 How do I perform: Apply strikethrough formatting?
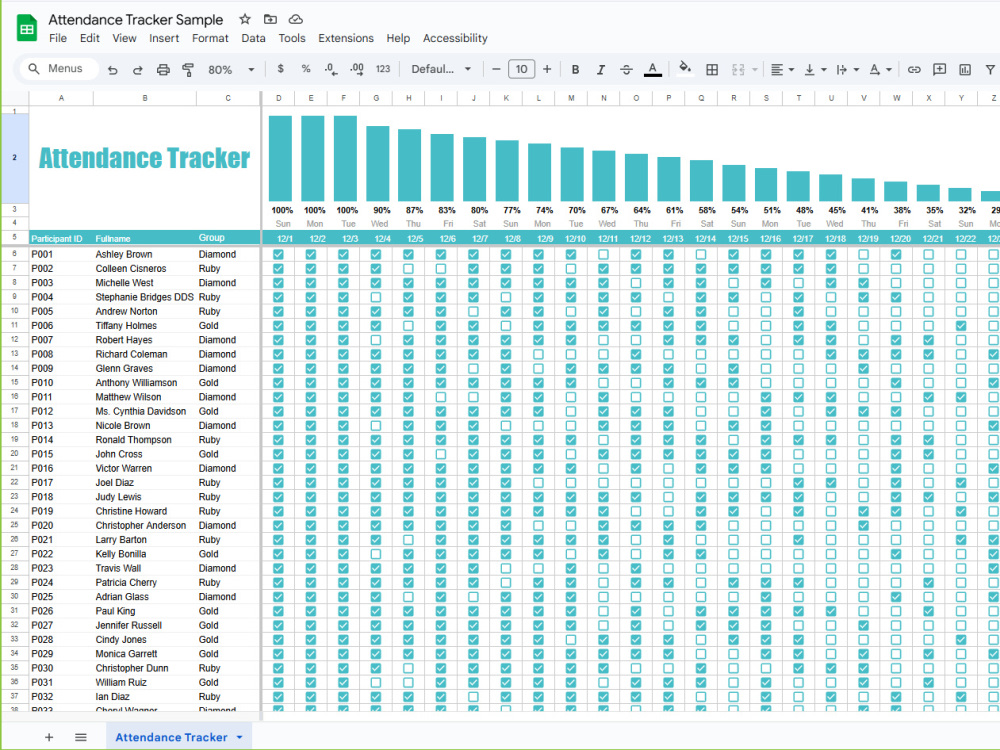click(x=626, y=70)
